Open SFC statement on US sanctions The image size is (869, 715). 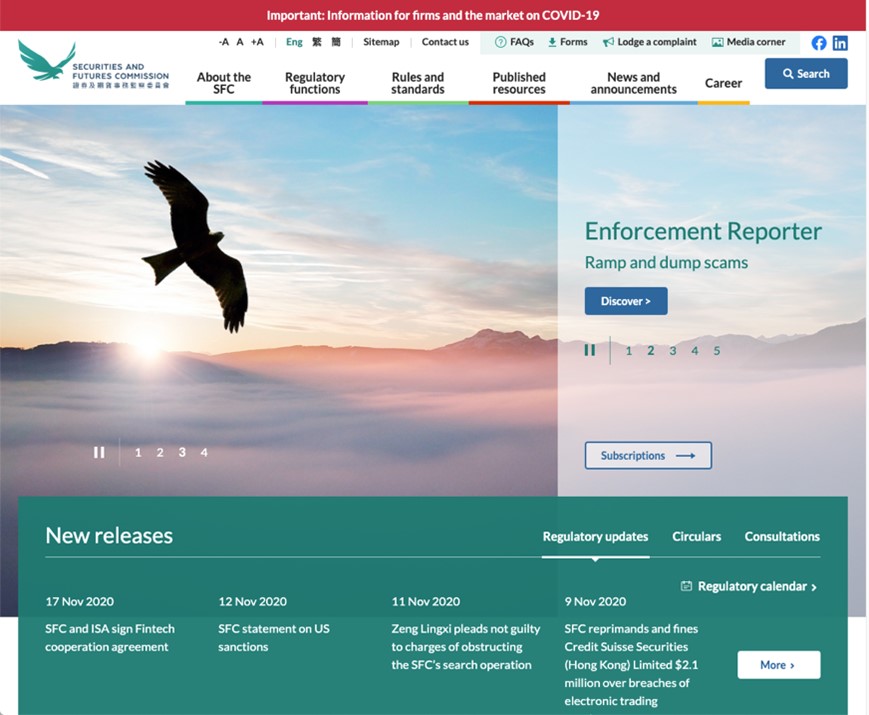pyautogui.click(x=274, y=637)
